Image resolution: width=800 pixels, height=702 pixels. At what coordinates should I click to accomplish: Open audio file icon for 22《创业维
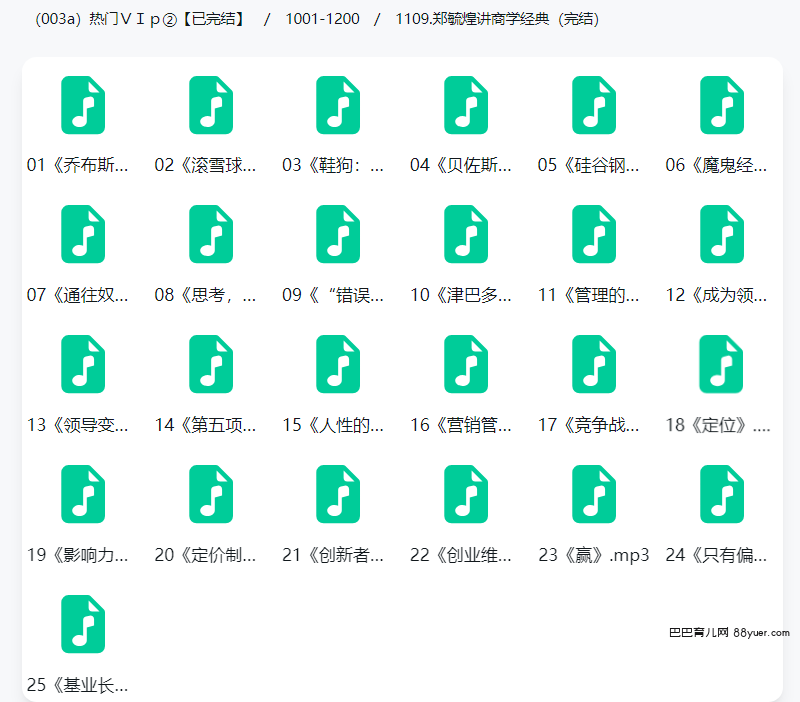coord(466,494)
